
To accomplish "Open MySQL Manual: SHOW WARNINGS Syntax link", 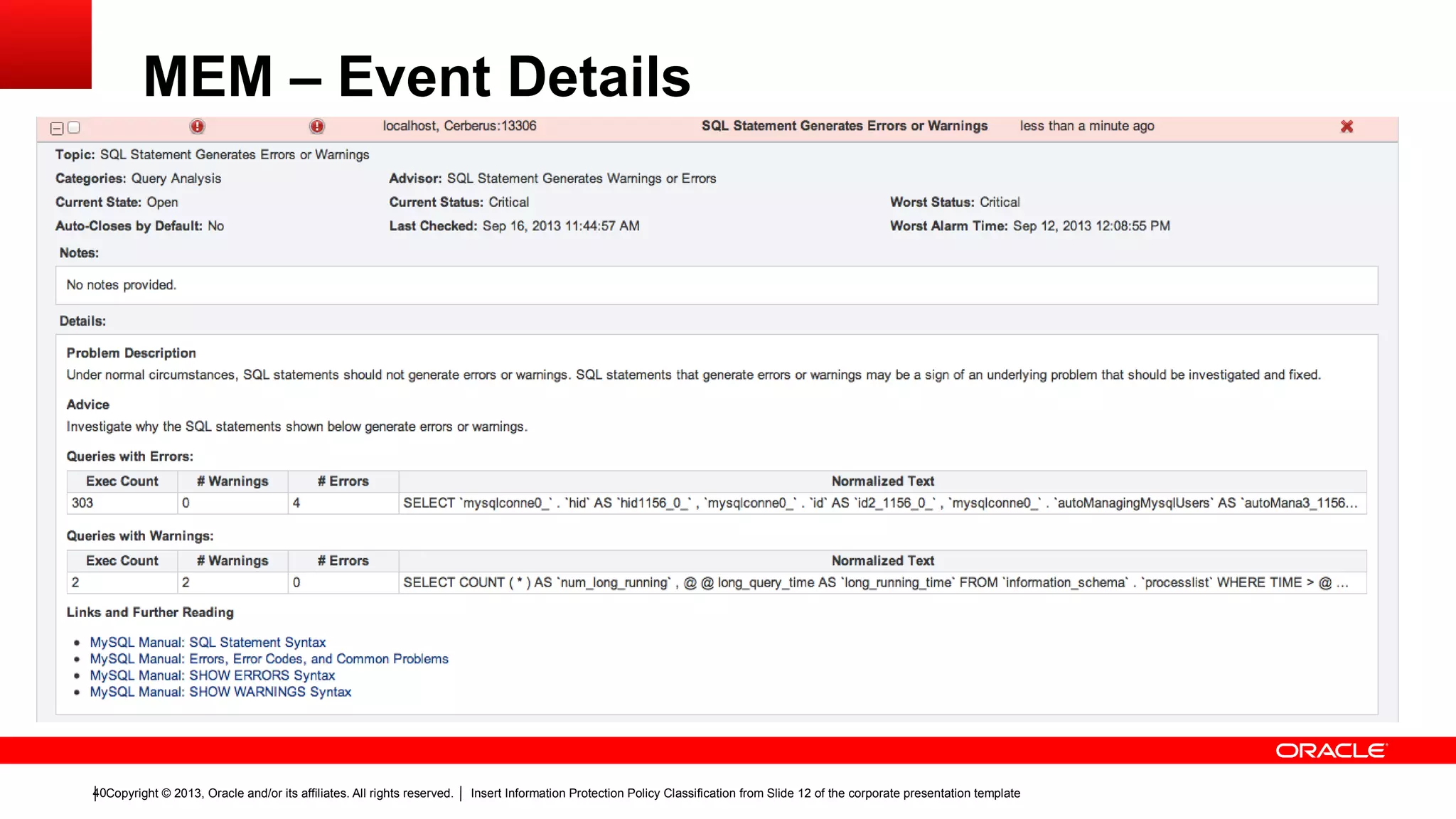I will [220, 691].
